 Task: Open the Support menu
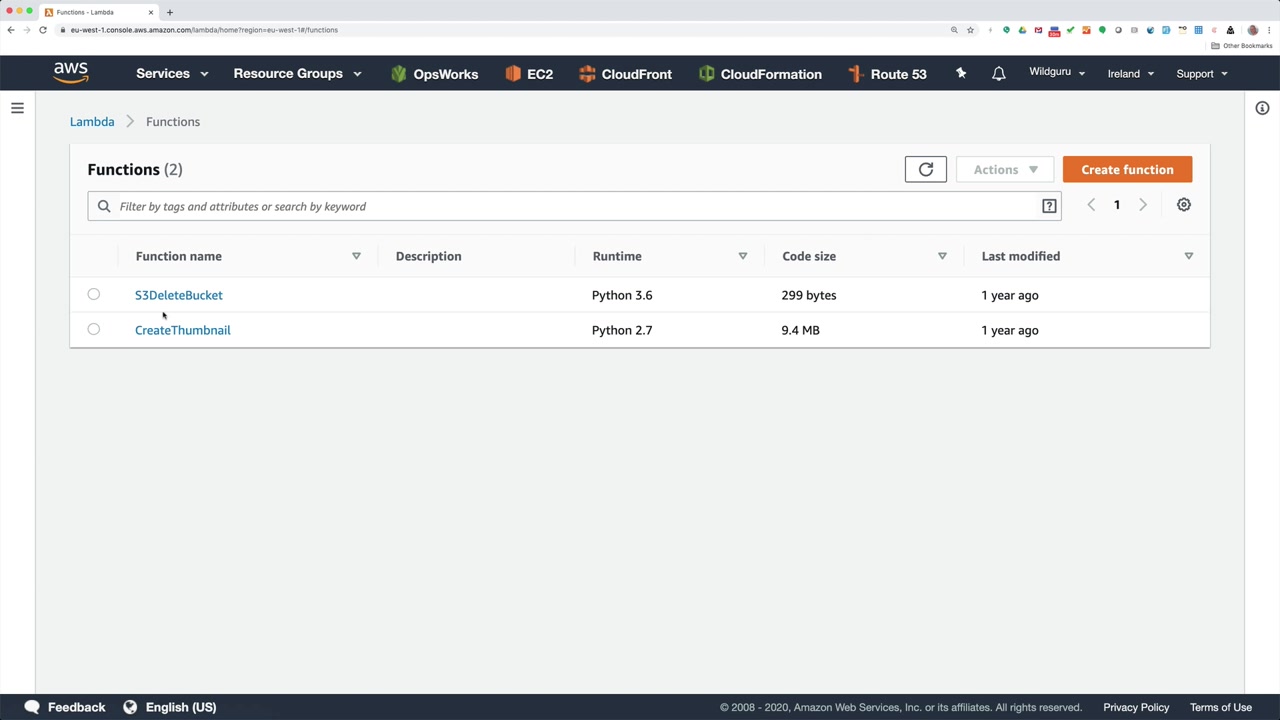pyautogui.click(x=1202, y=74)
